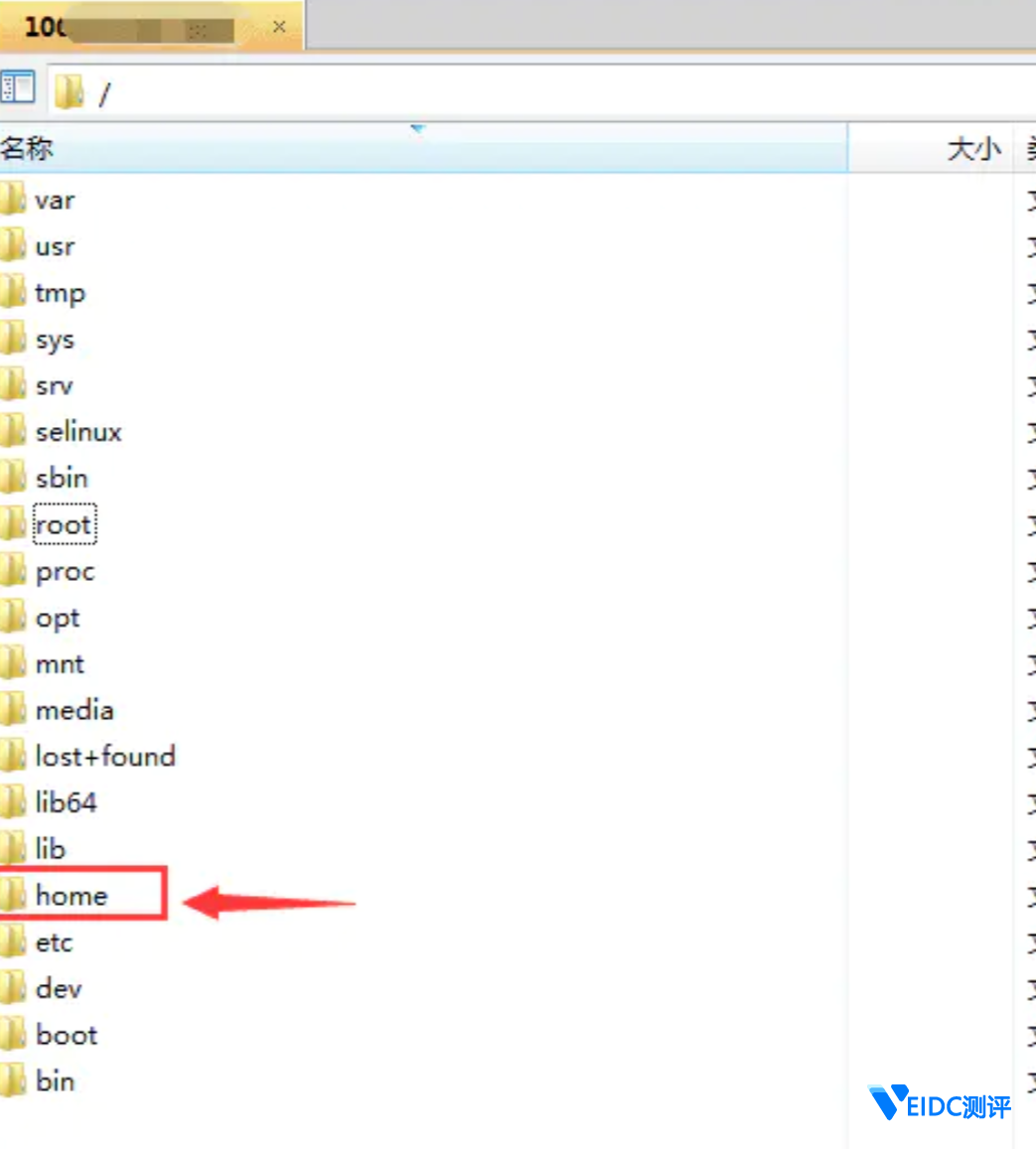Click the home folder icon

coord(13,895)
